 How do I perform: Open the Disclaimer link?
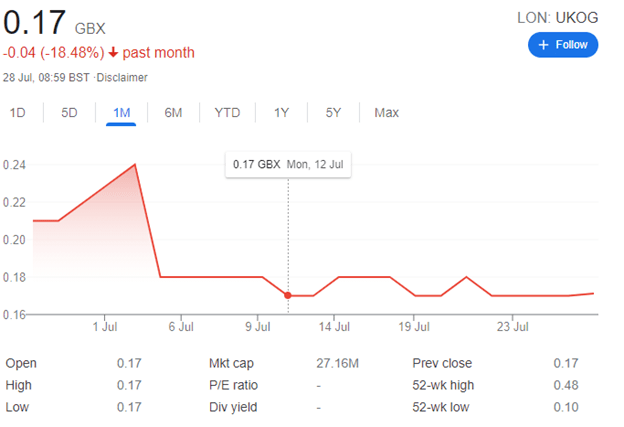(124, 77)
